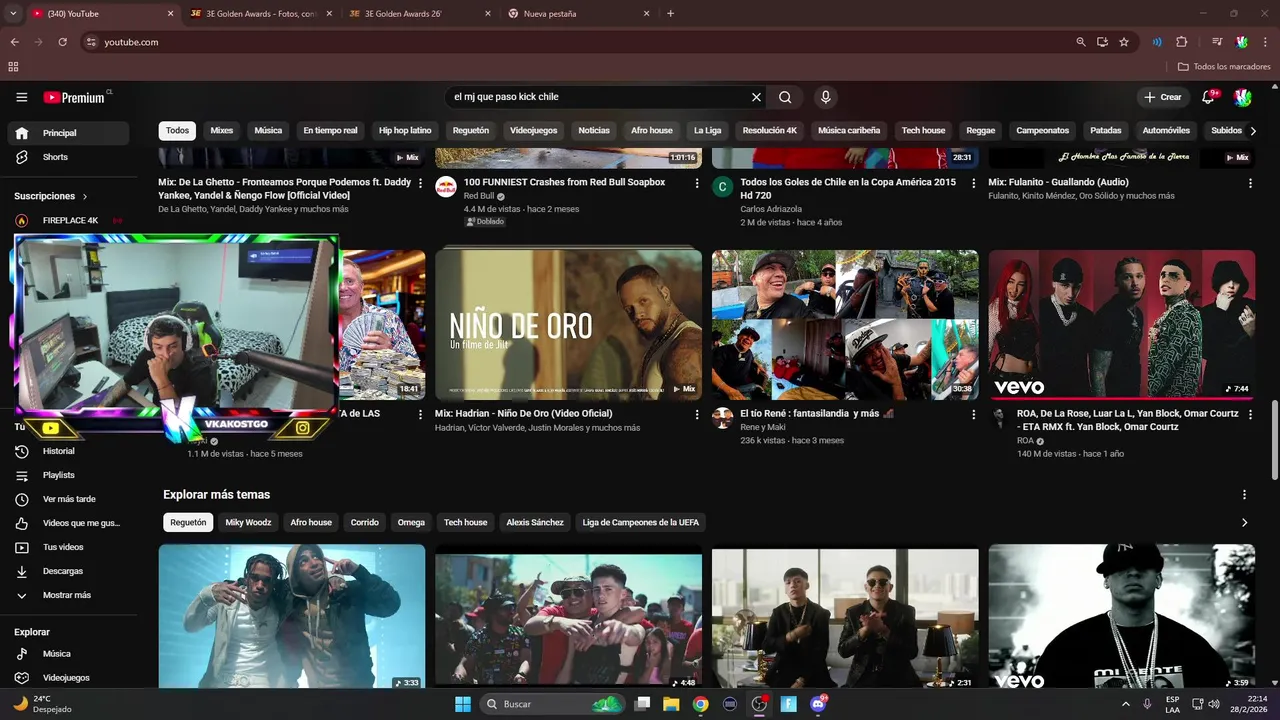This screenshot has height=720, width=1280.
Task: Open Ver más tarde list
Action: [x=68, y=499]
